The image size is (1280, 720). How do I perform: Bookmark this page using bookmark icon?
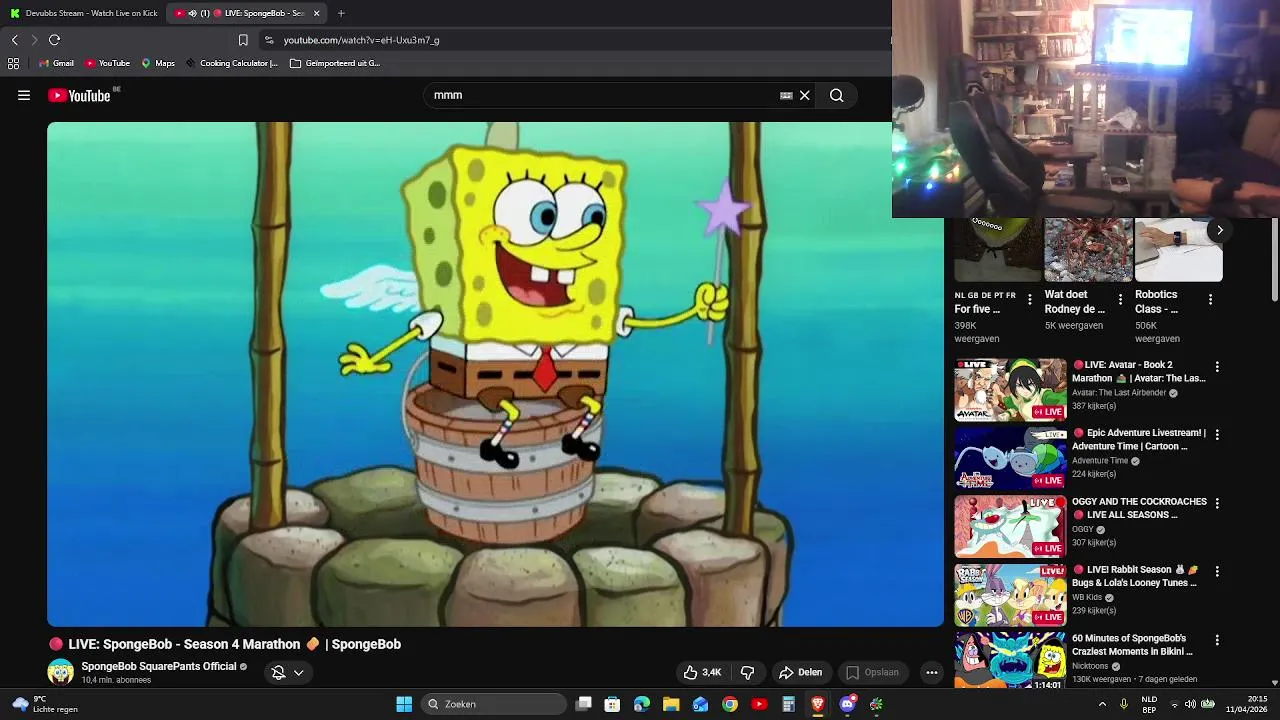click(x=243, y=40)
